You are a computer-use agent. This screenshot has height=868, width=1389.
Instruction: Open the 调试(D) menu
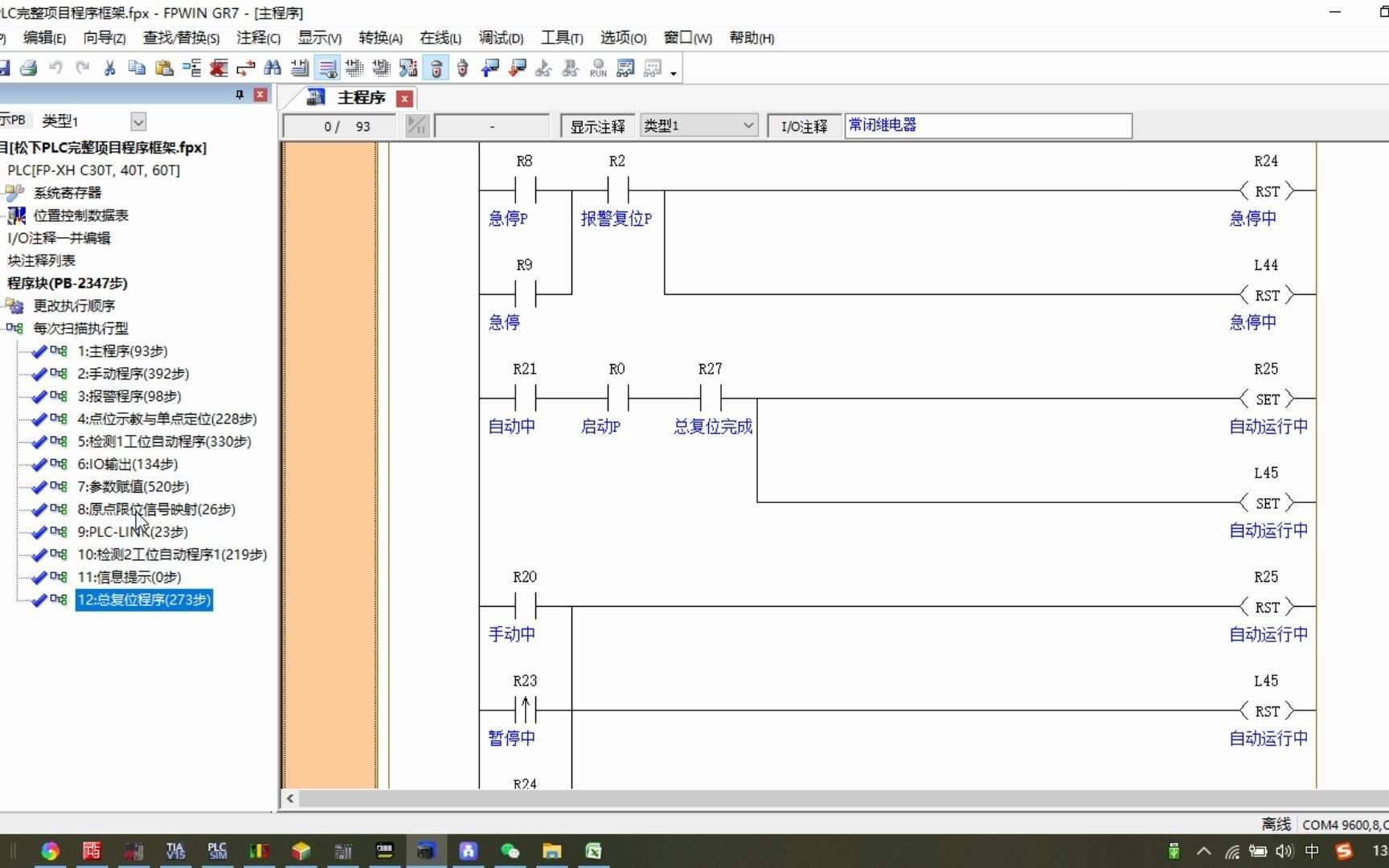pyautogui.click(x=501, y=38)
